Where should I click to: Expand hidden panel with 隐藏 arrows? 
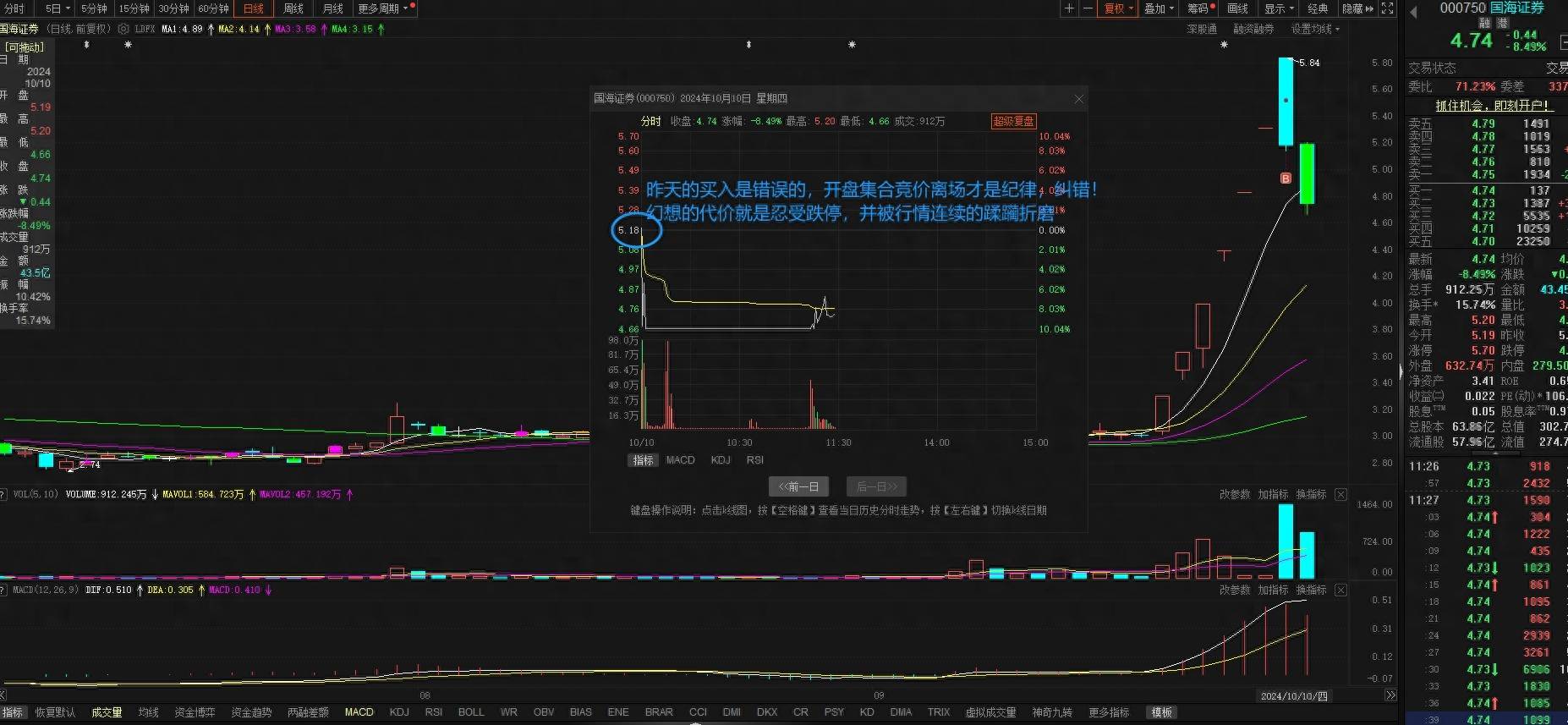1358,8
